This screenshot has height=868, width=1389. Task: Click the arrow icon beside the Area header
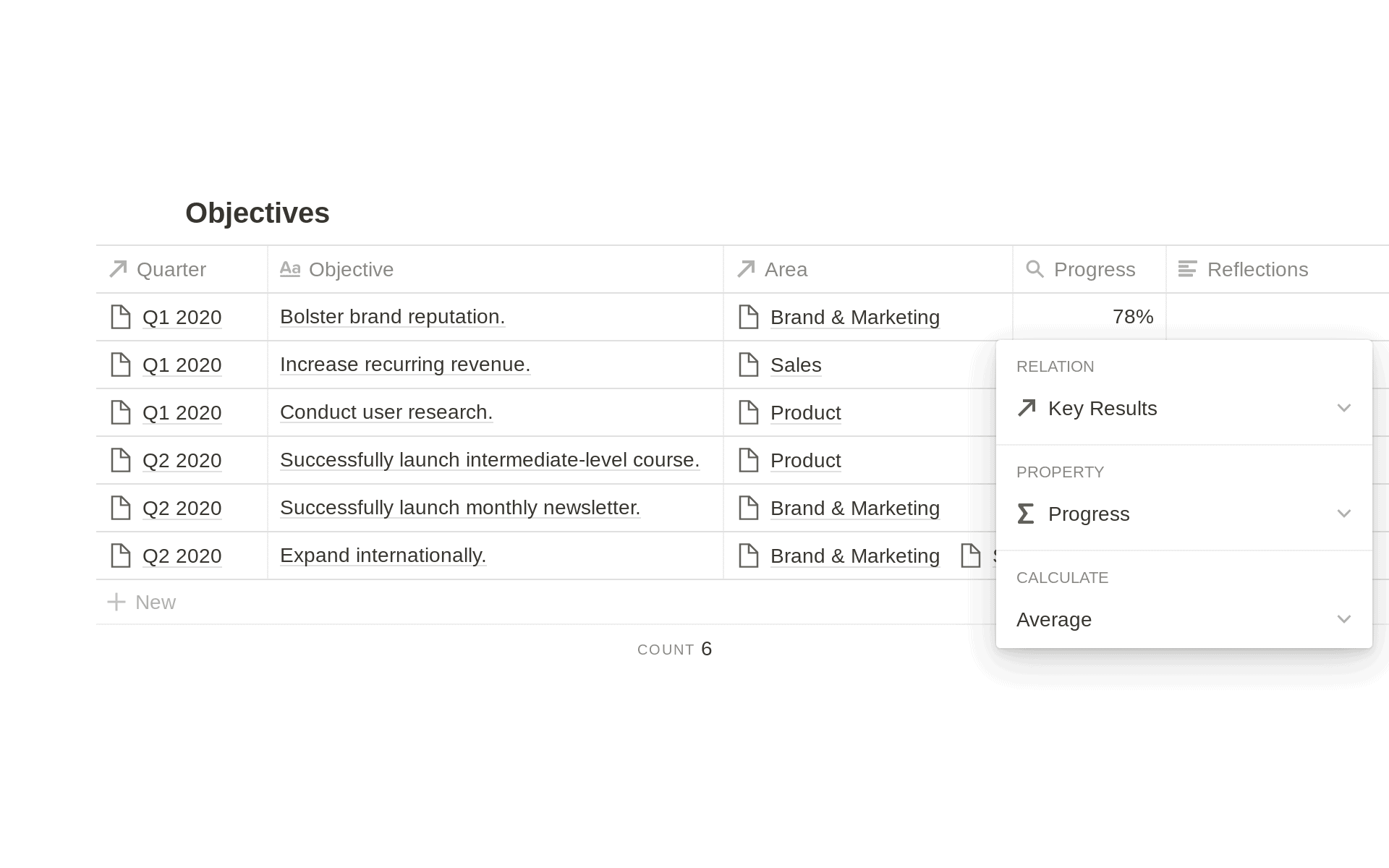coord(745,268)
